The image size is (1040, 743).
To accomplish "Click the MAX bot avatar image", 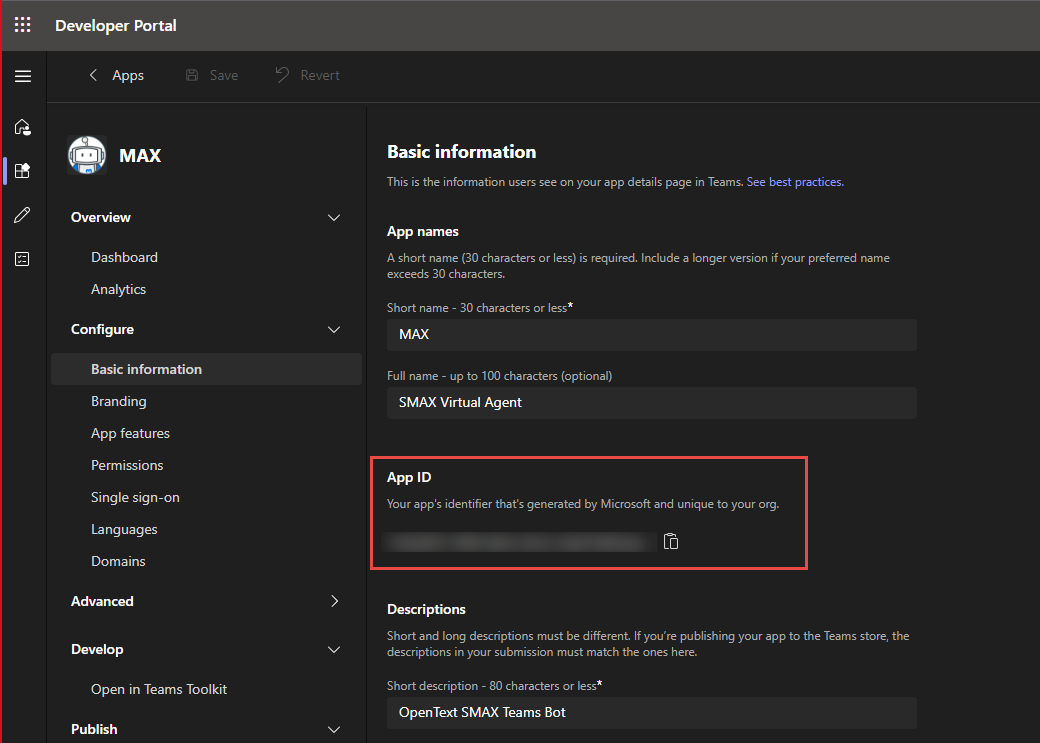I will (87, 155).
